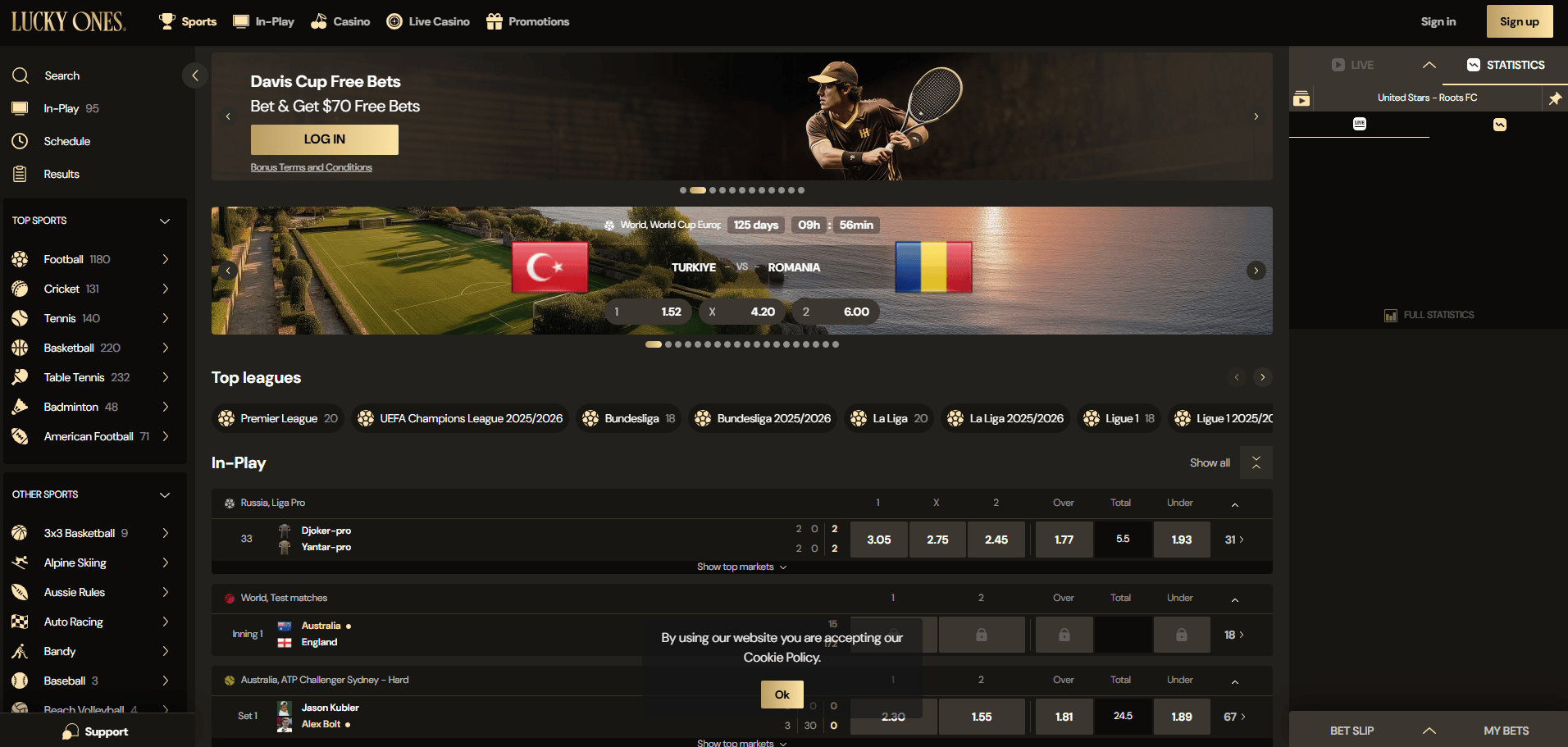Collapse the Top Sports section
1568x747 pixels.
click(x=165, y=221)
